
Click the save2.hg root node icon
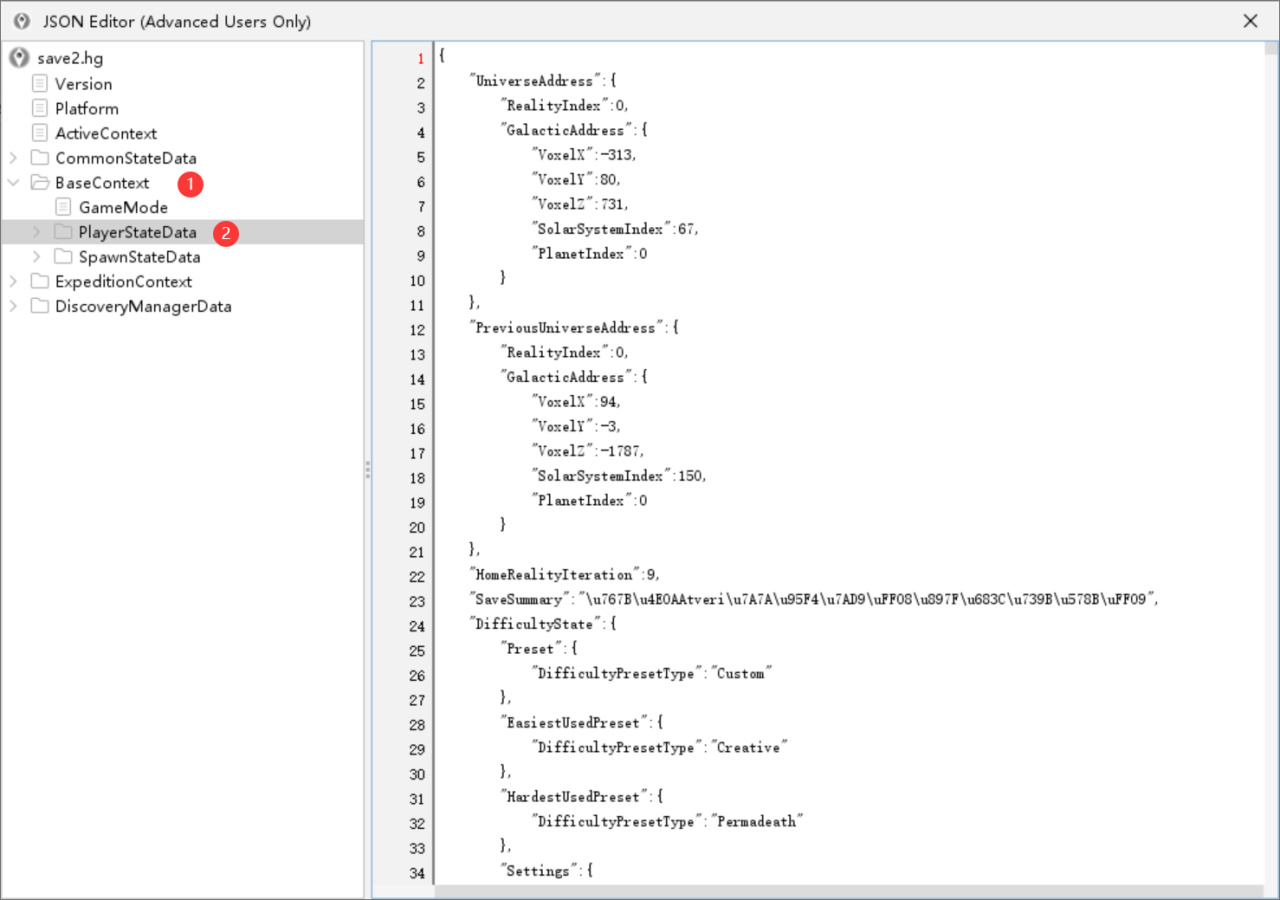tap(19, 58)
